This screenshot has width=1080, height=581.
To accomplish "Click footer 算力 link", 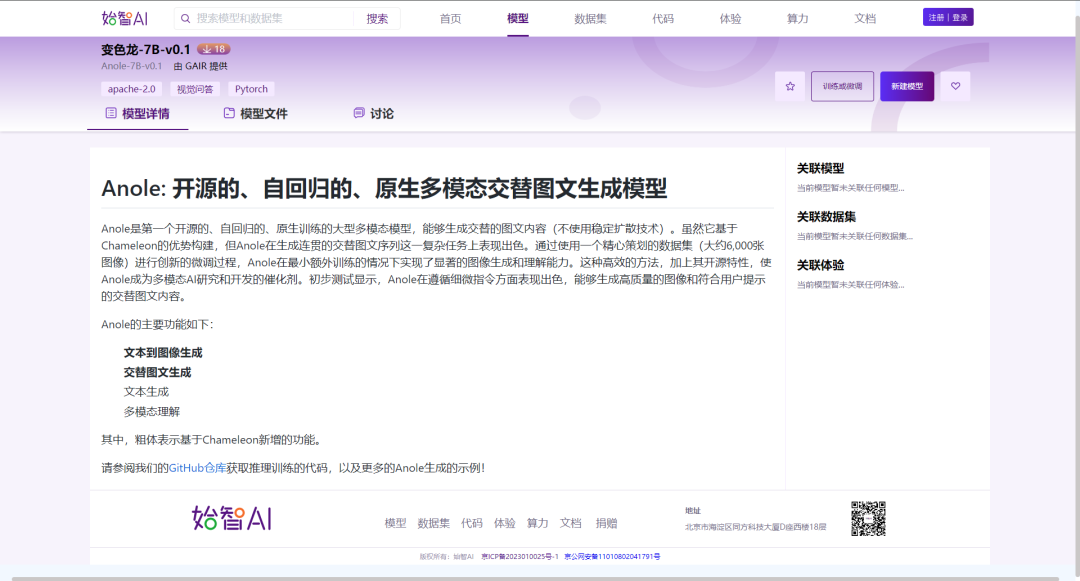I will [537, 523].
